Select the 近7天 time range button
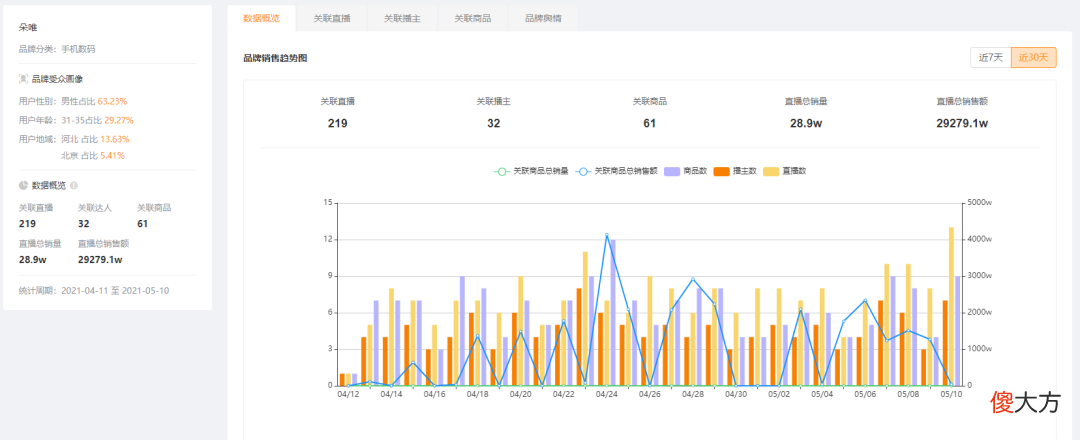The height and width of the screenshot is (440, 1080). click(990, 58)
